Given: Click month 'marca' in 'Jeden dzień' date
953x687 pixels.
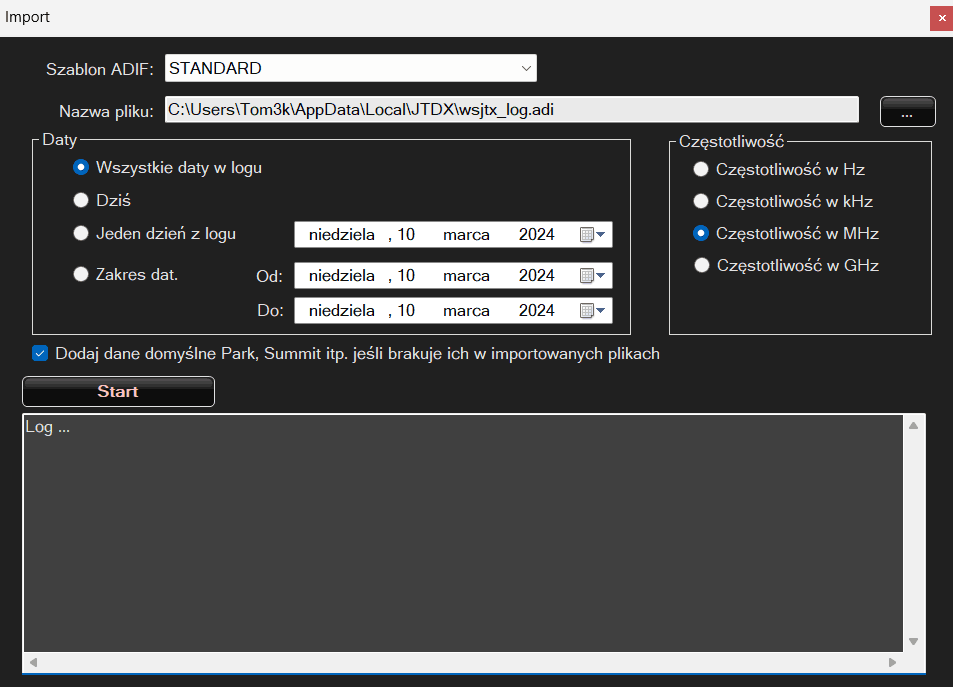Looking at the screenshot, I should (x=466, y=235).
